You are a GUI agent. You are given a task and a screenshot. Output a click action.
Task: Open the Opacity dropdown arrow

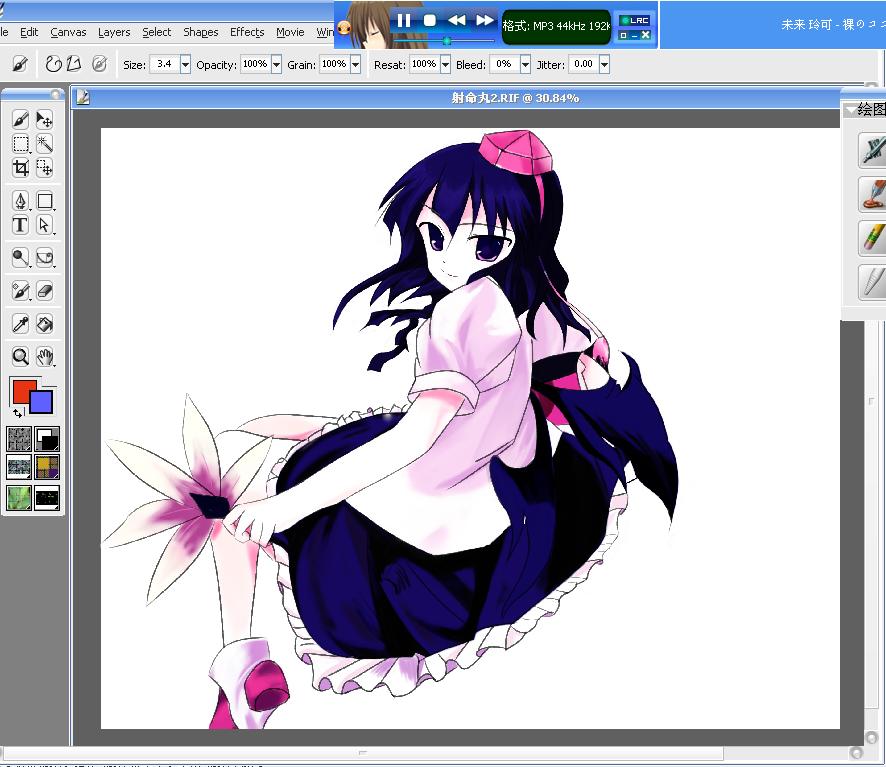pyautogui.click(x=276, y=64)
